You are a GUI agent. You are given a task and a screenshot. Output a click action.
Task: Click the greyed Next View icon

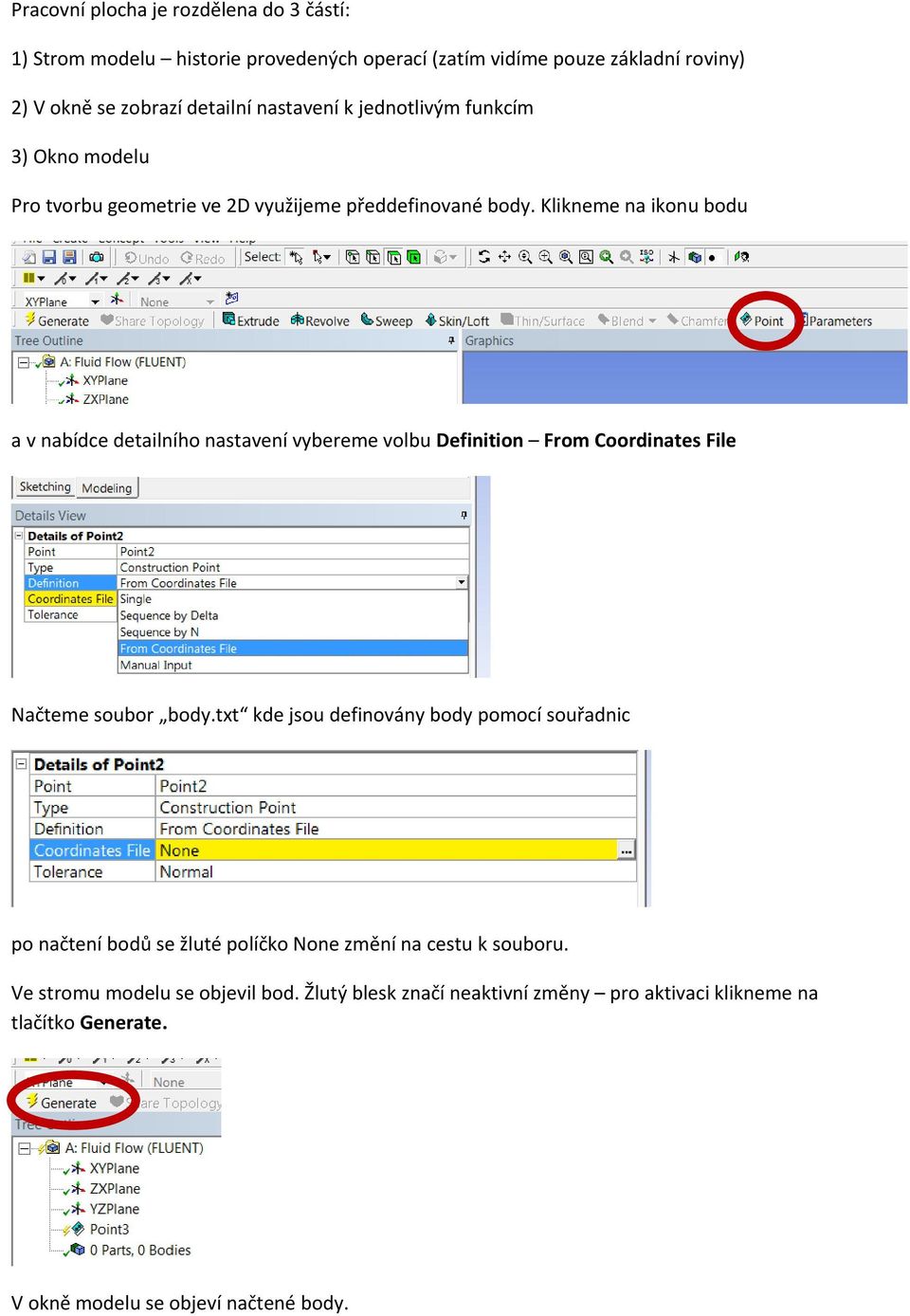[x=627, y=257]
